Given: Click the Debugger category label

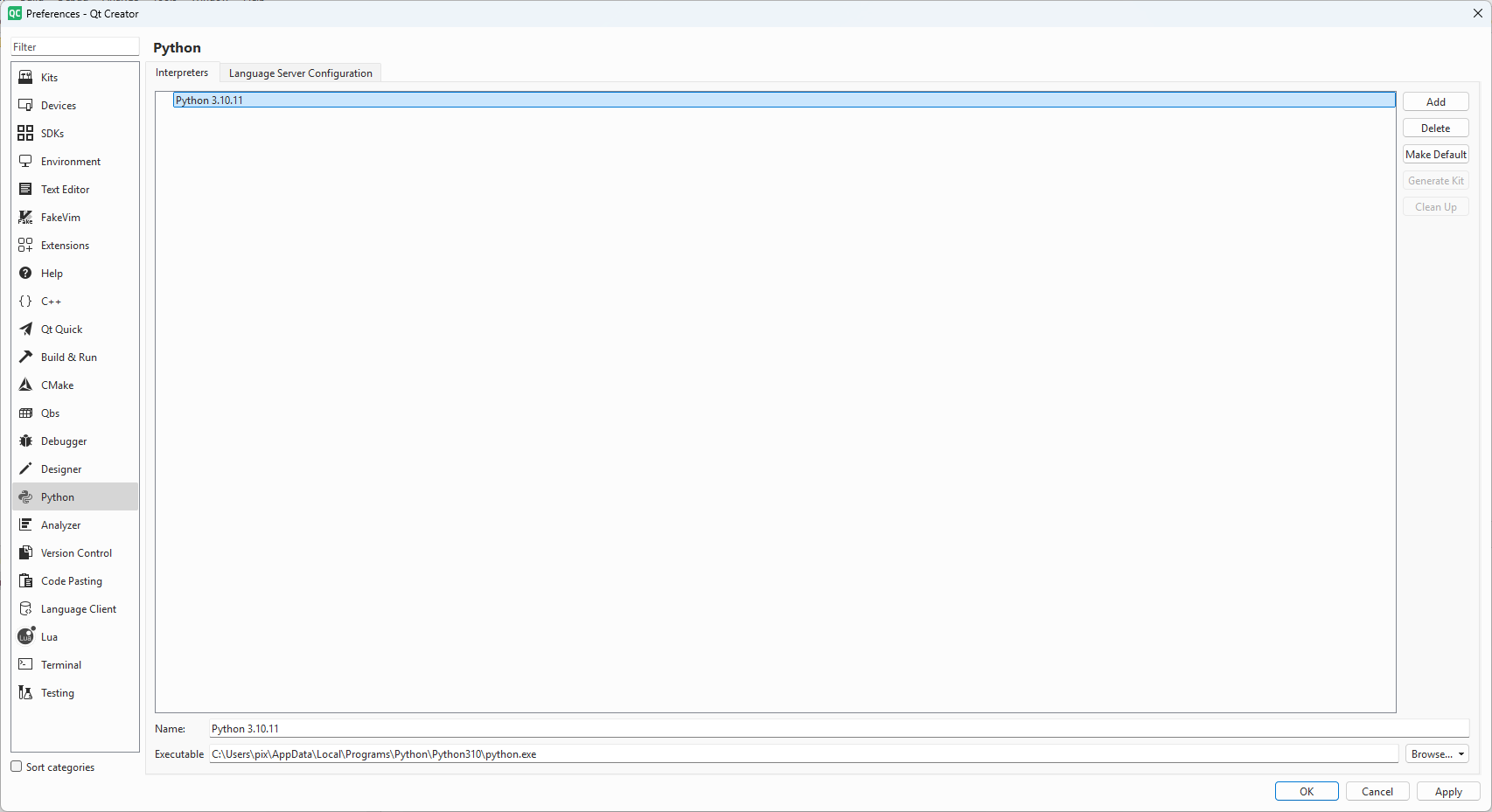Looking at the screenshot, I should (x=64, y=441).
